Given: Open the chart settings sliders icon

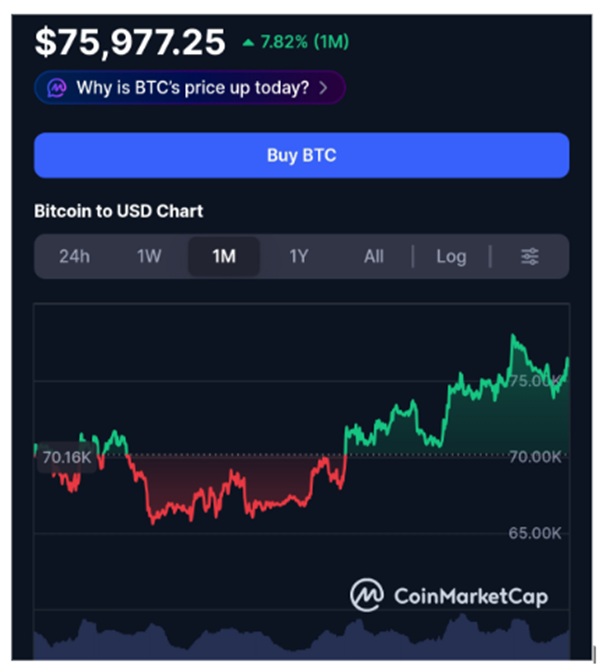Looking at the screenshot, I should (x=530, y=257).
